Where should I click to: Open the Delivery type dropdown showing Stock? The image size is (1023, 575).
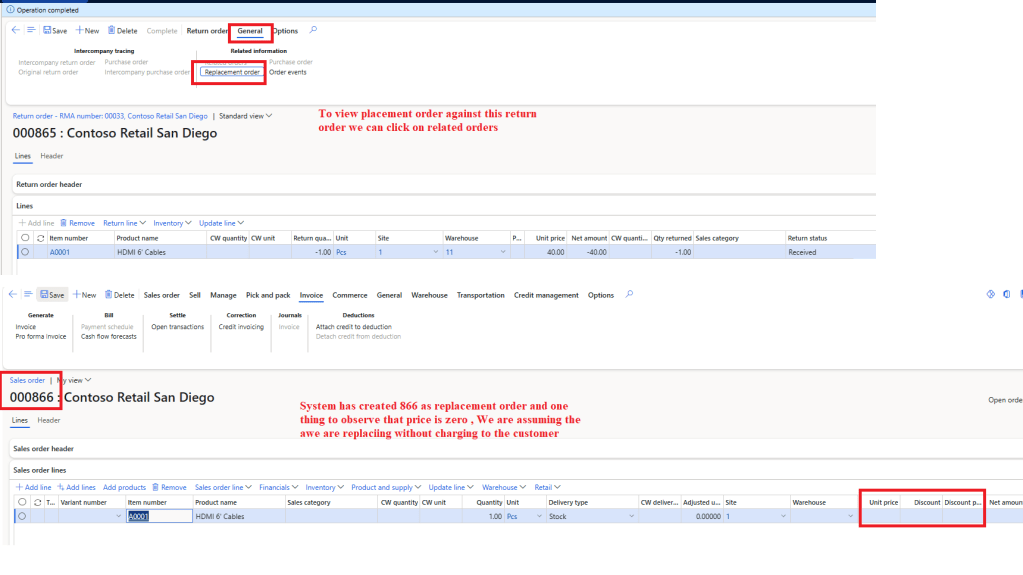[631, 516]
